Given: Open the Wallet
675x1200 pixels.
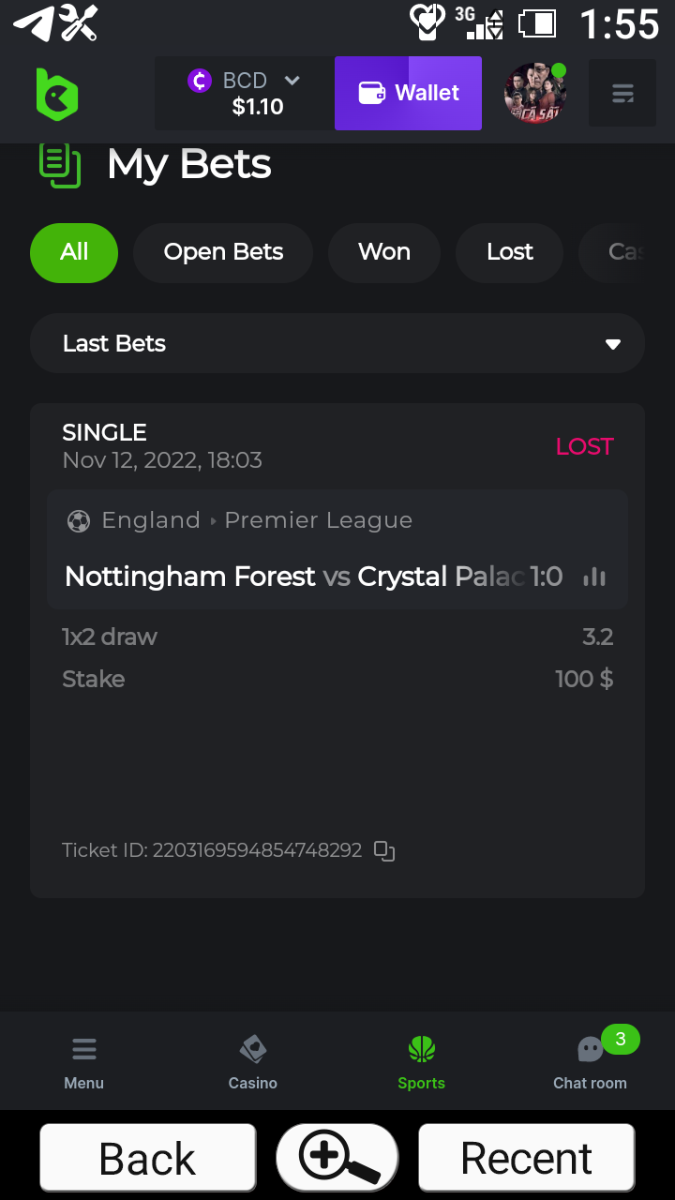Looking at the screenshot, I should point(408,93).
